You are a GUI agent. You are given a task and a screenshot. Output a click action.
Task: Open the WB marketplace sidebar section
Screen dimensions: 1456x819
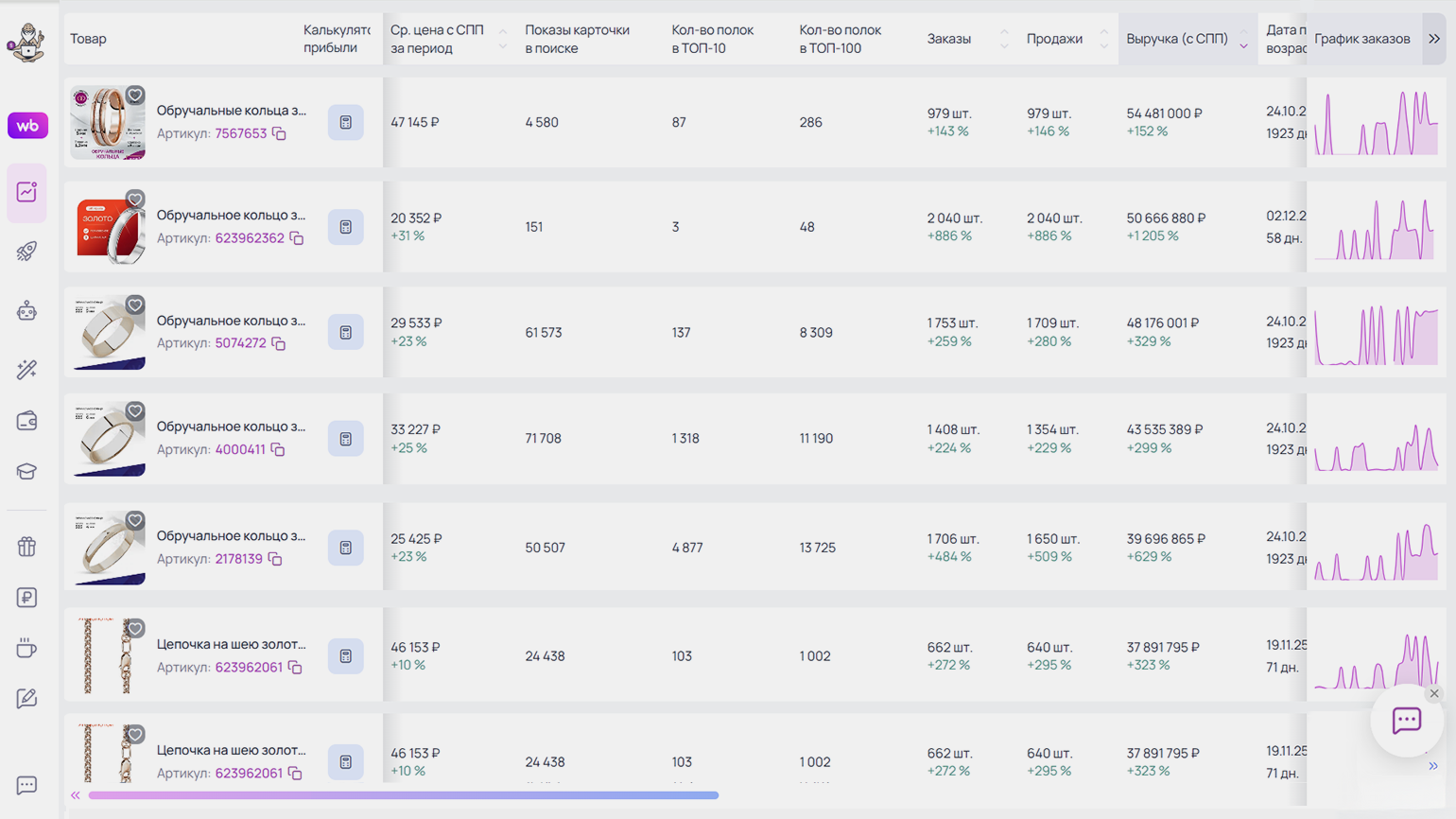[x=27, y=126]
